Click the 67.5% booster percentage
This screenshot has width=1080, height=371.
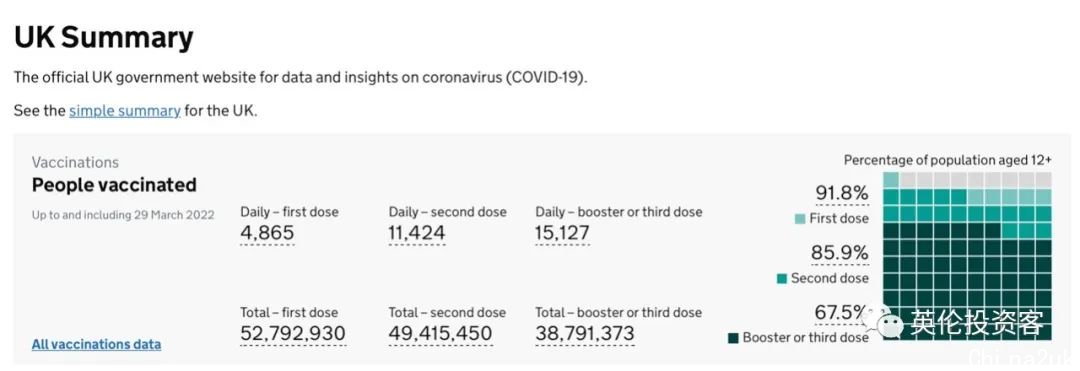click(x=840, y=312)
